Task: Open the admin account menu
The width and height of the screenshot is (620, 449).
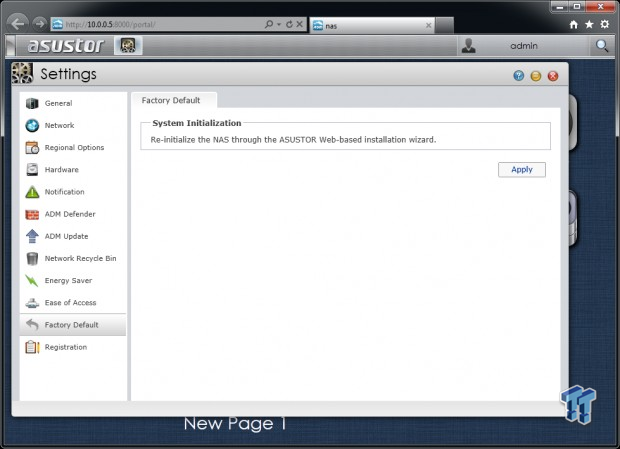Action: (x=524, y=46)
